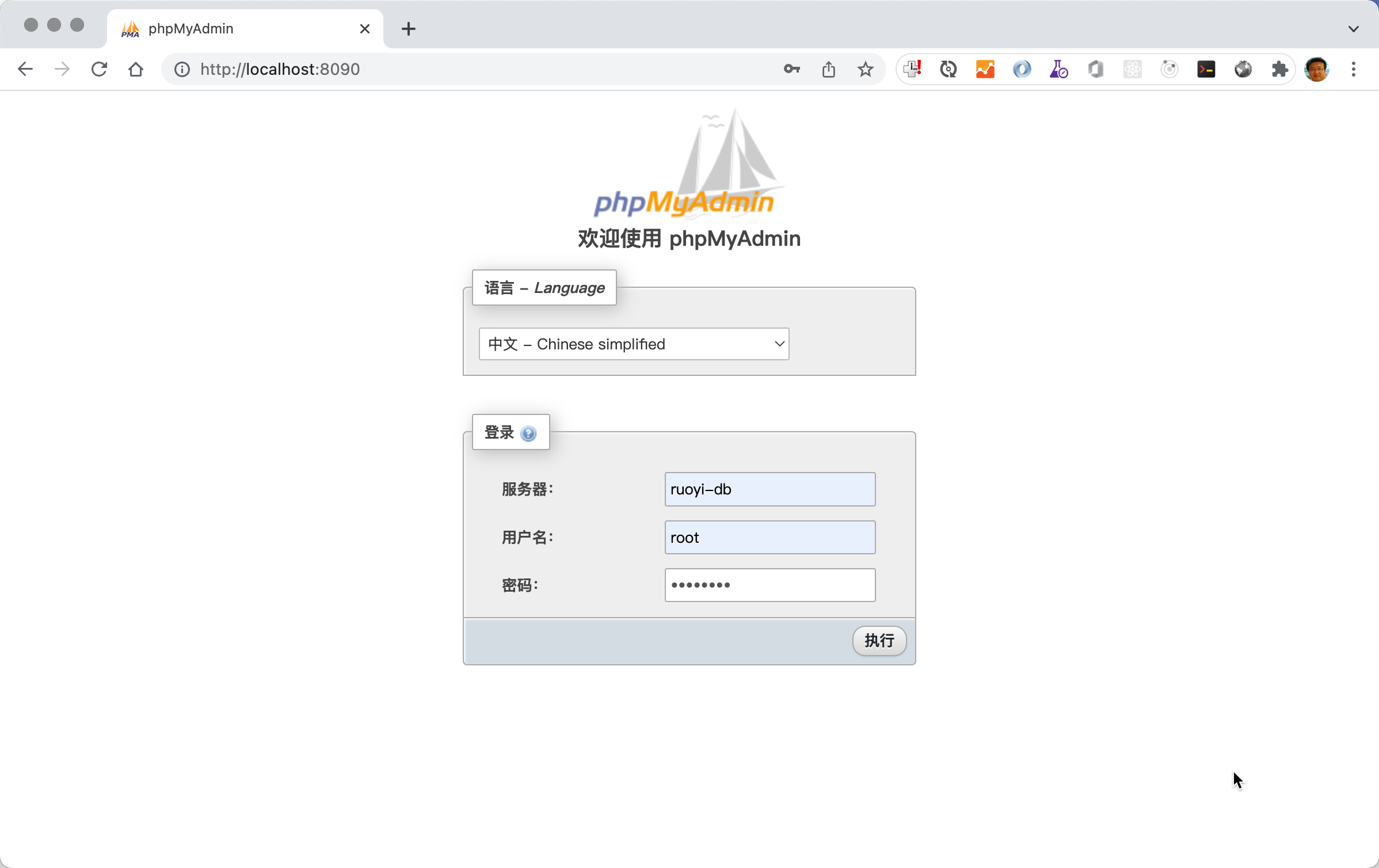
Task: Open the language dropdown Chinese simplified
Action: pyautogui.click(x=634, y=344)
